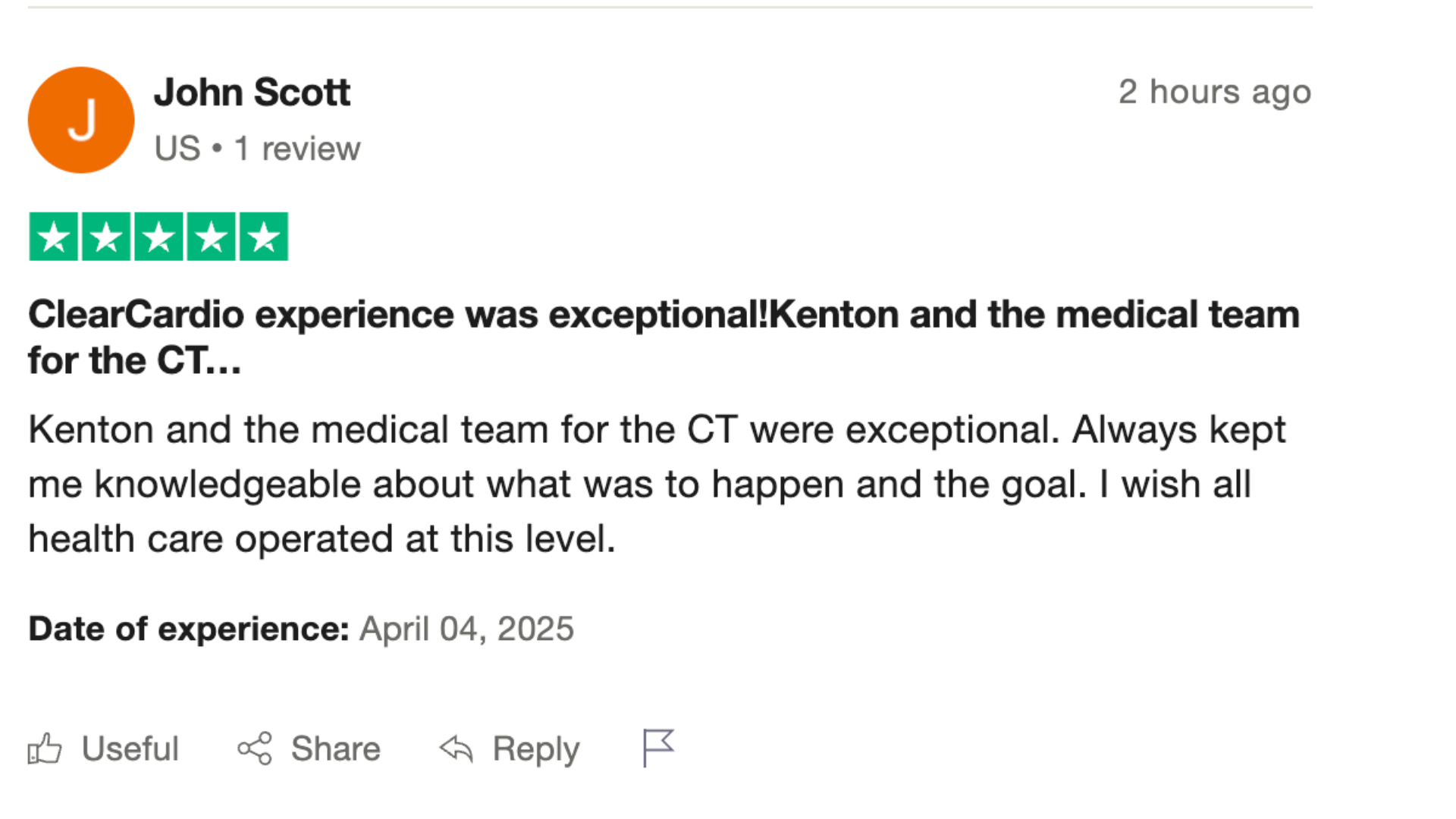Mark the review as Useful
This screenshot has height=819, width=1456.
pos(130,749)
